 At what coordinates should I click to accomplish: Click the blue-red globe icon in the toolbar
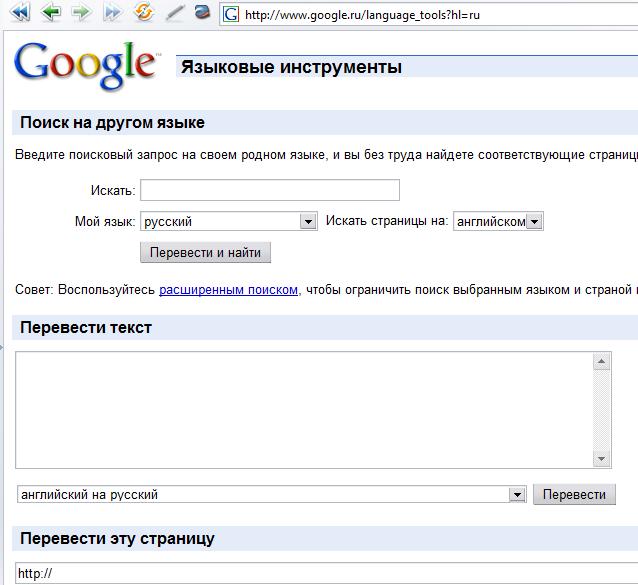(x=202, y=13)
